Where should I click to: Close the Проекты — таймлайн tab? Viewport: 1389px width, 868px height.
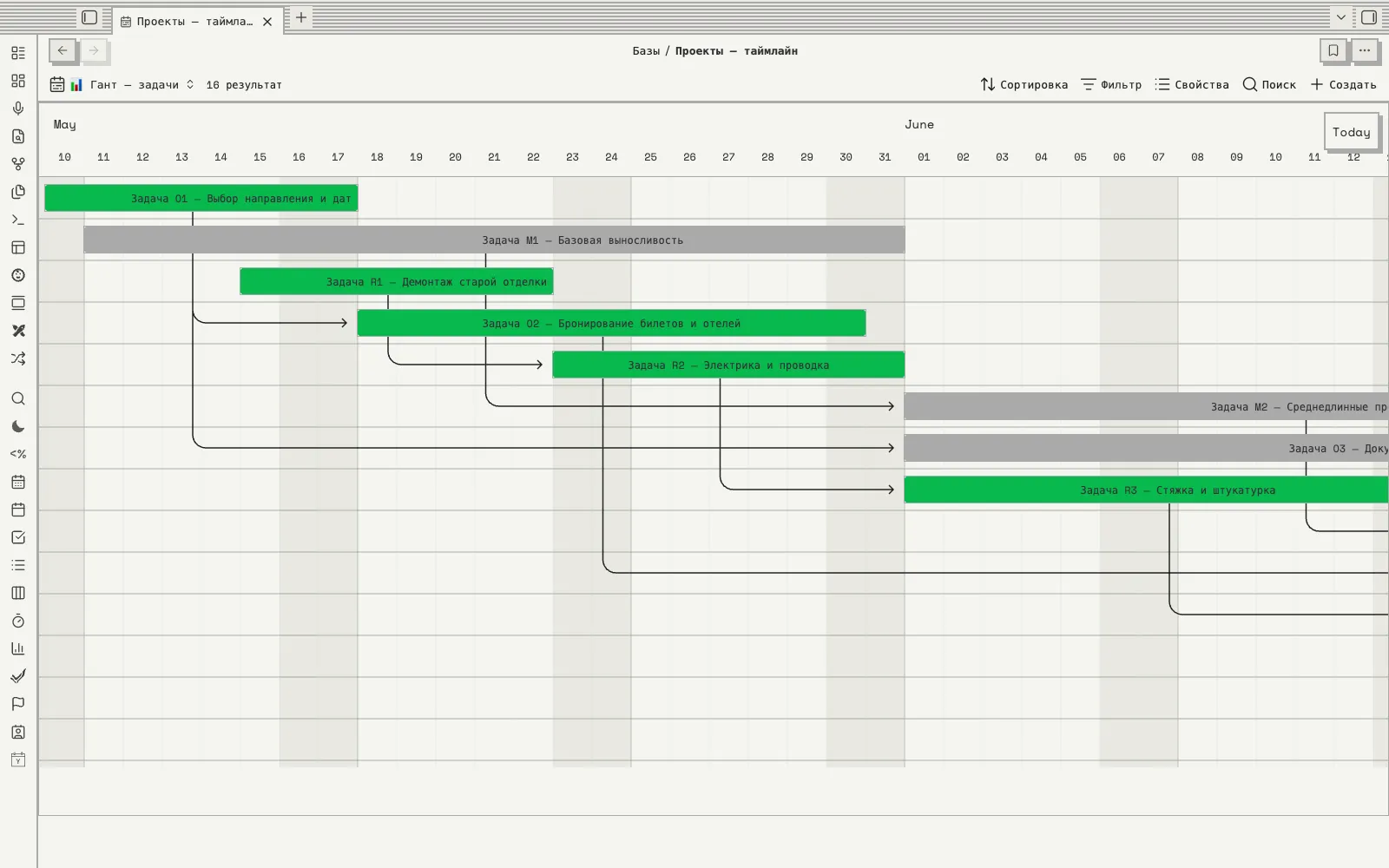click(267, 22)
